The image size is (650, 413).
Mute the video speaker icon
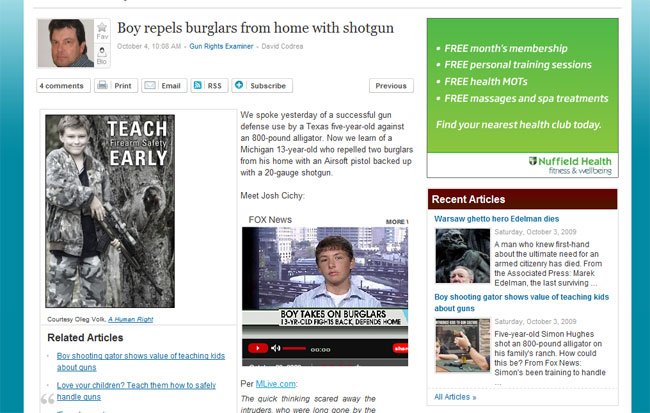point(275,348)
